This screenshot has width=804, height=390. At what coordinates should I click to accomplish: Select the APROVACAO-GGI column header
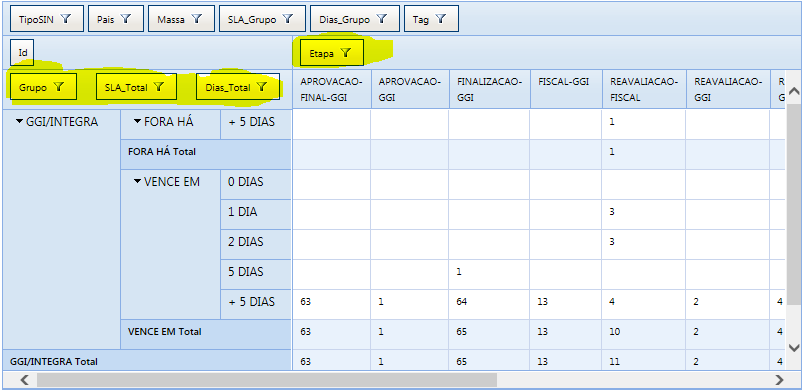[x=410, y=89]
